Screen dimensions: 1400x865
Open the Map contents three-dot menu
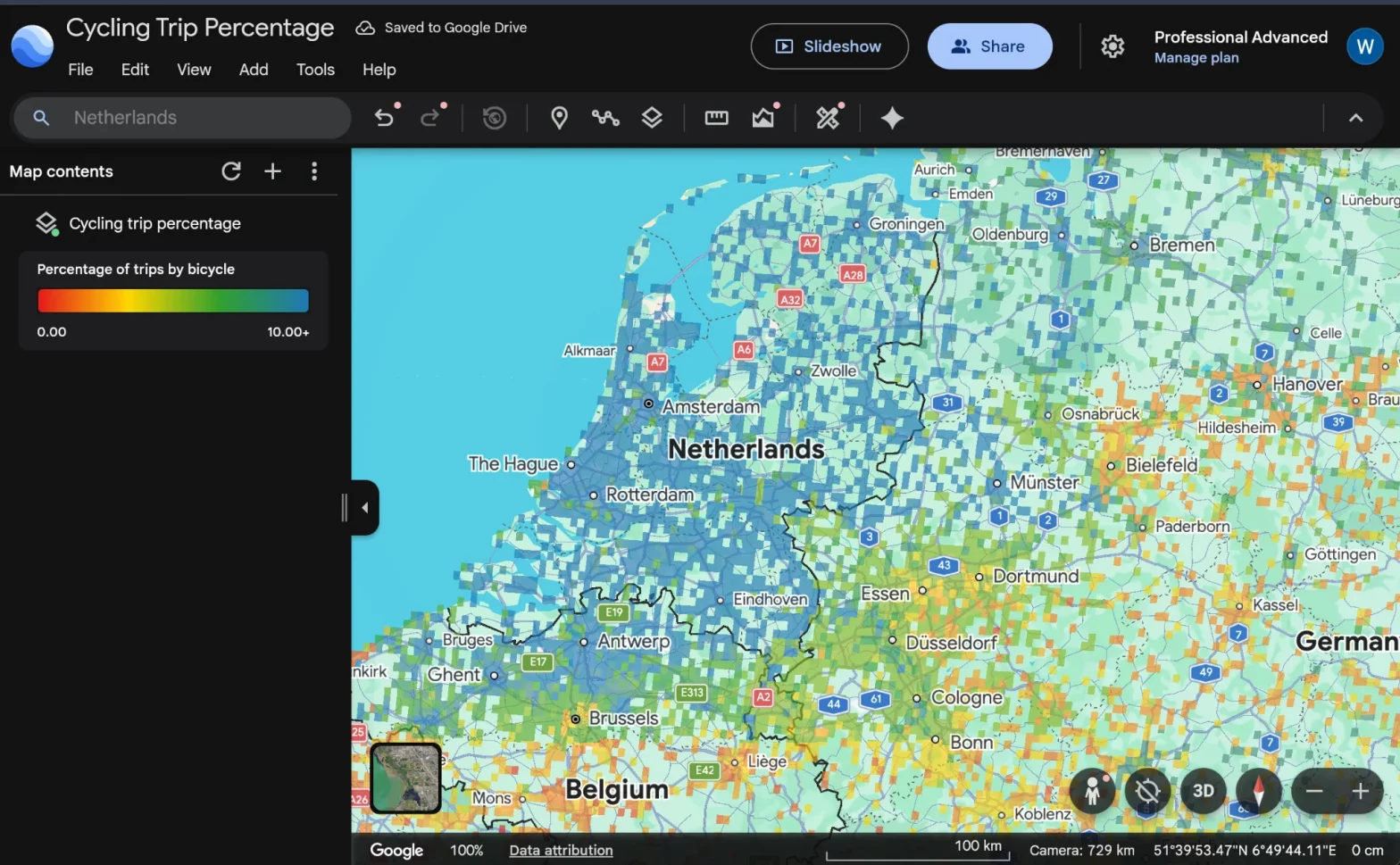coord(313,171)
